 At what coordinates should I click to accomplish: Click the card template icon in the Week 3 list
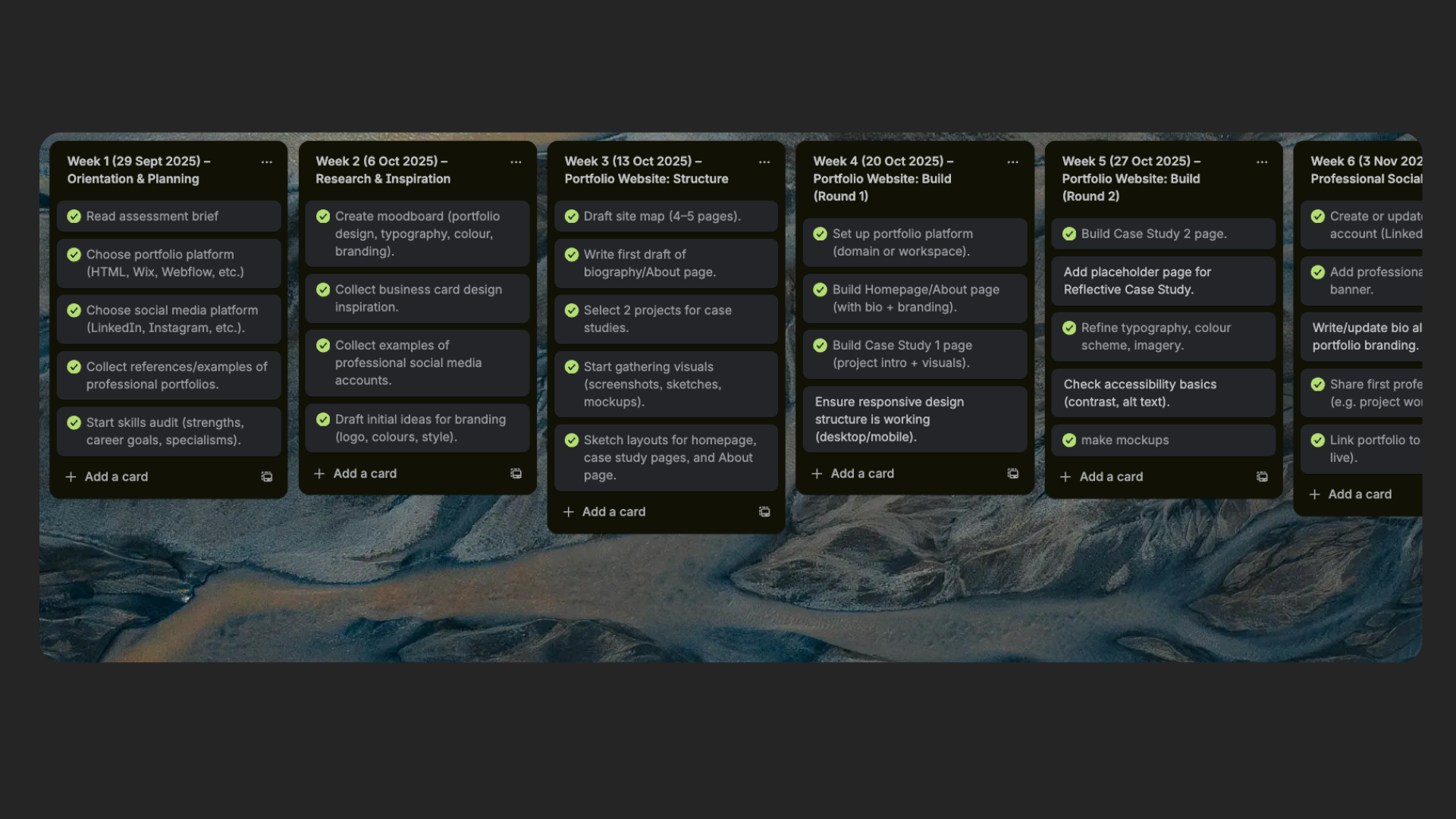[764, 512]
